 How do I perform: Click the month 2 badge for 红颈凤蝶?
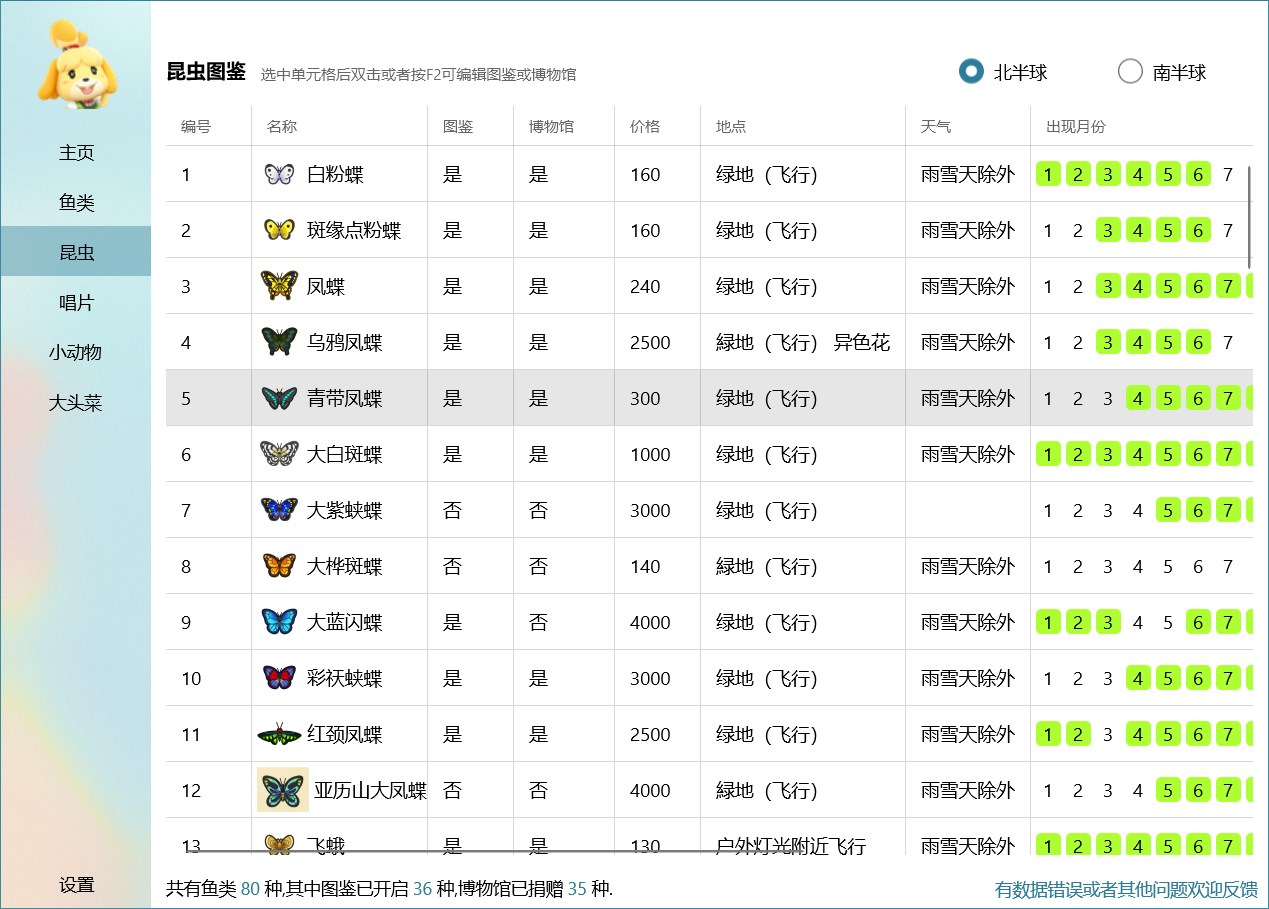pos(1078,734)
